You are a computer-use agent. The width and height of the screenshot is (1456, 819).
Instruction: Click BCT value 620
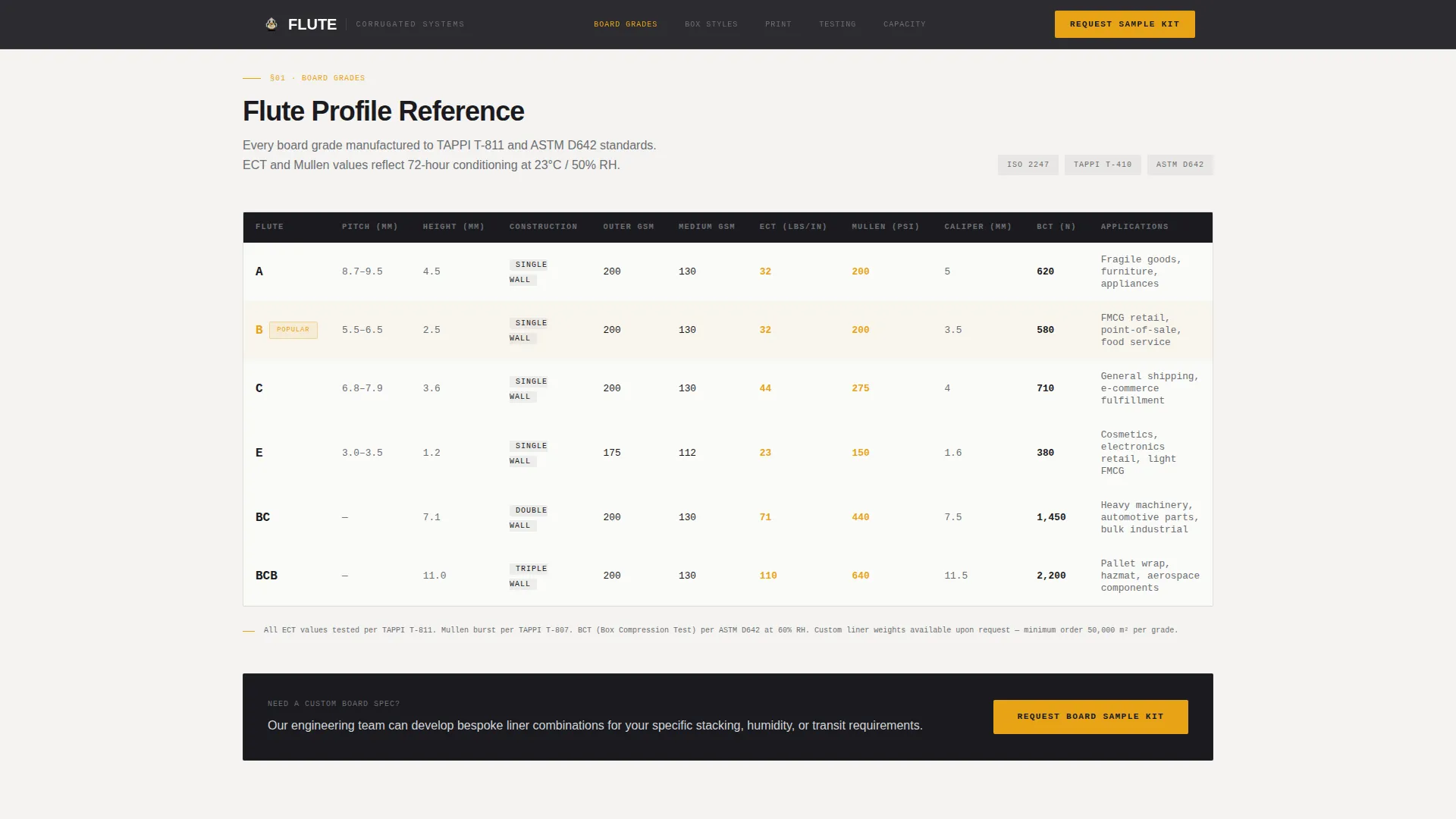[1046, 271]
